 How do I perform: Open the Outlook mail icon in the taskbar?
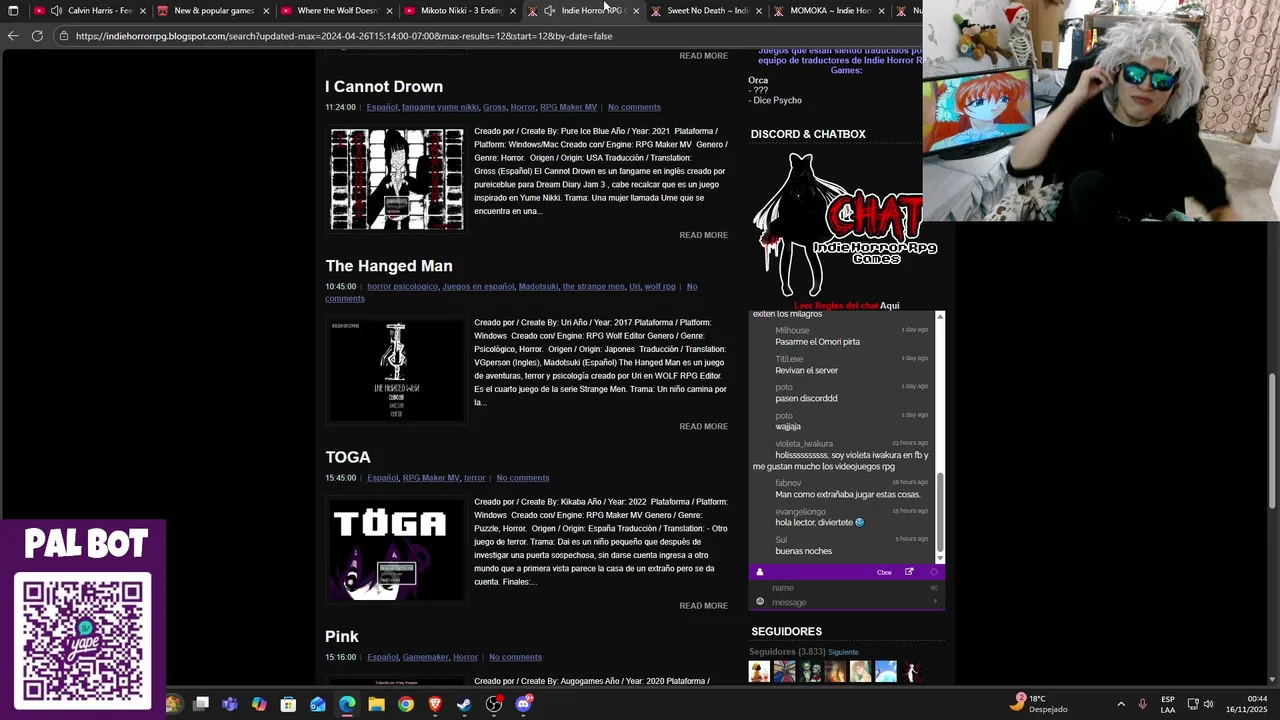click(x=318, y=704)
